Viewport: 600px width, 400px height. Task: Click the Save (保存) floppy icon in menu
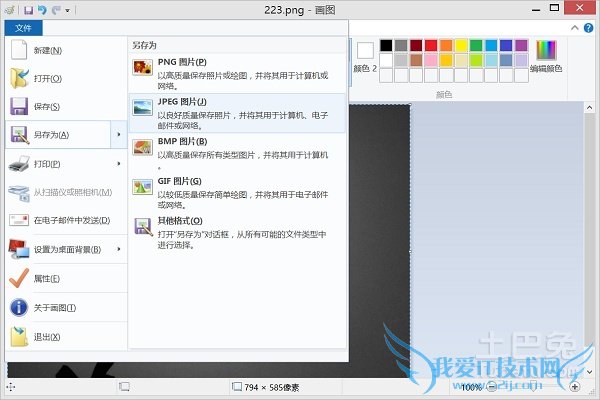pyautogui.click(x=19, y=106)
